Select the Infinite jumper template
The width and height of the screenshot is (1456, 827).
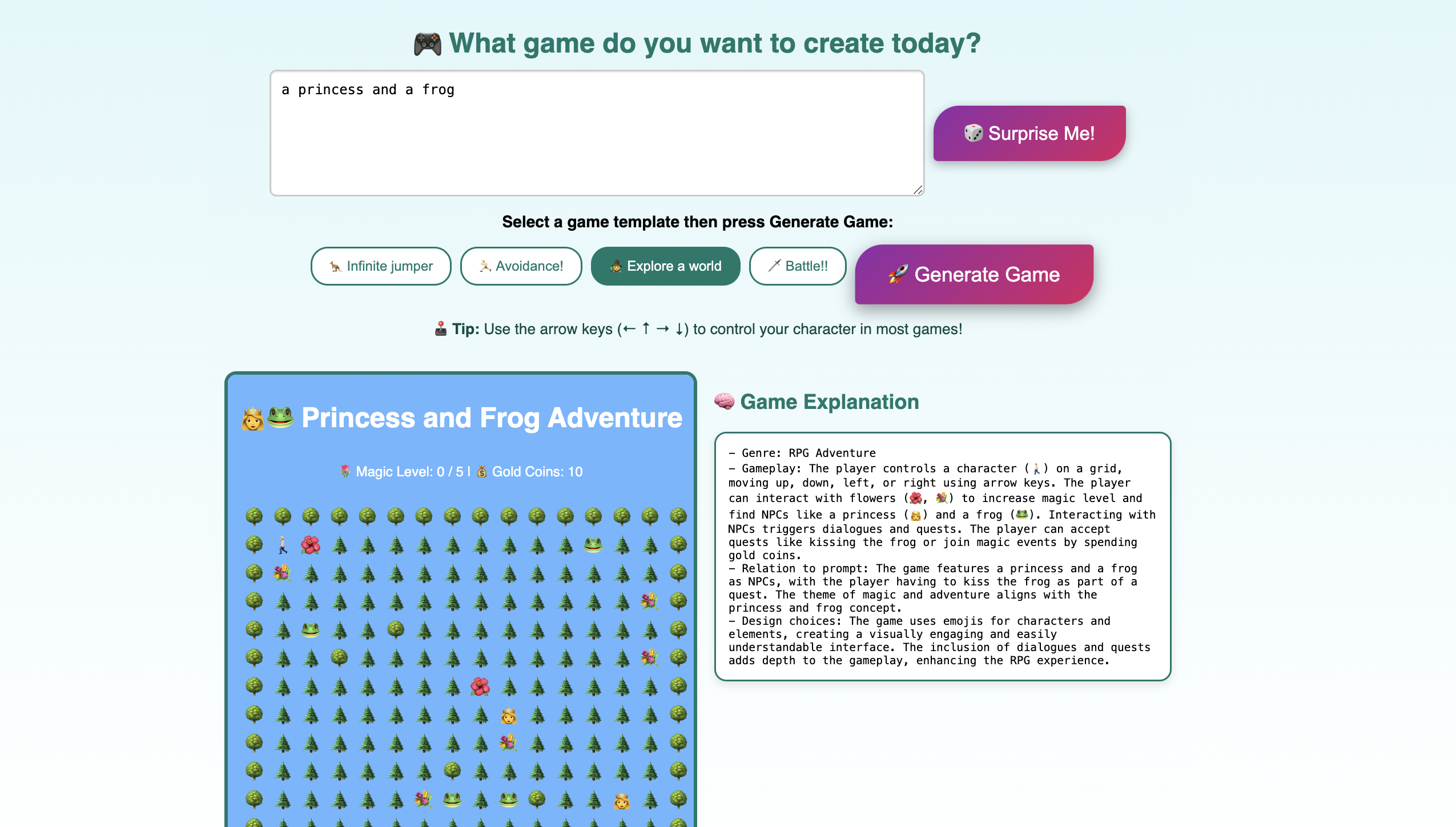coord(381,266)
